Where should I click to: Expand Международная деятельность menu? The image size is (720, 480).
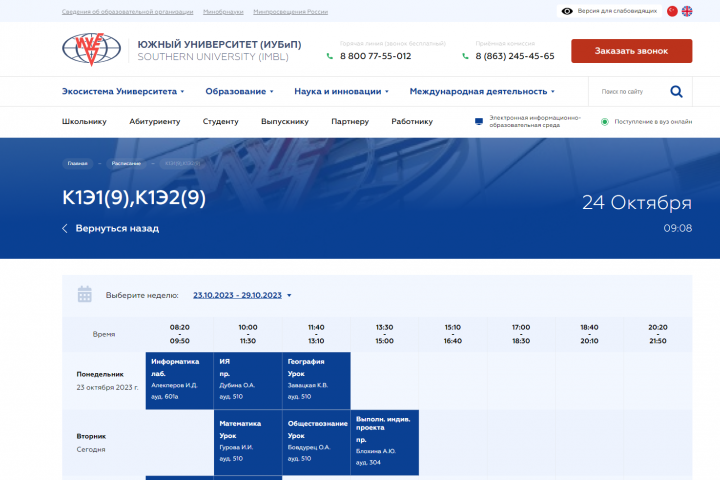tap(482, 91)
